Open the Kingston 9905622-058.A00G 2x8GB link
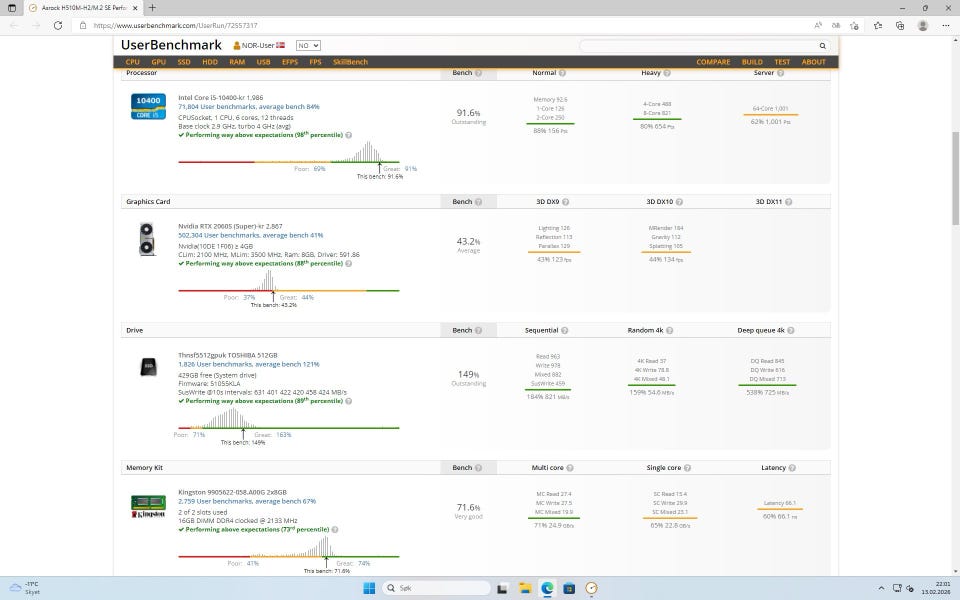This screenshot has height=600, width=960. pyautogui.click(x=232, y=492)
